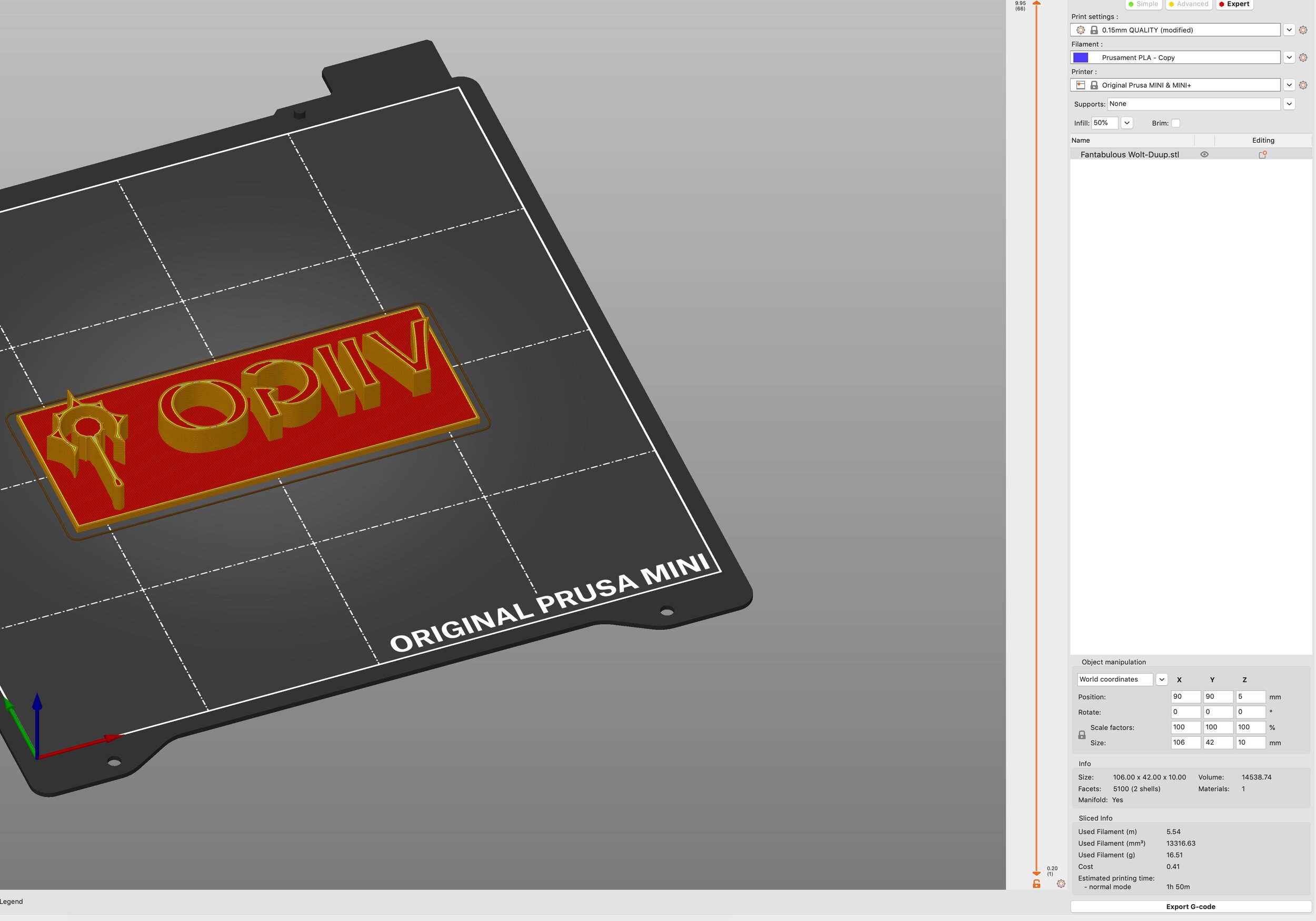The height and width of the screenshot is (921, 1316).
Task: Click the Used Filament (g) value 16.51
Action: coord(1174,855)
